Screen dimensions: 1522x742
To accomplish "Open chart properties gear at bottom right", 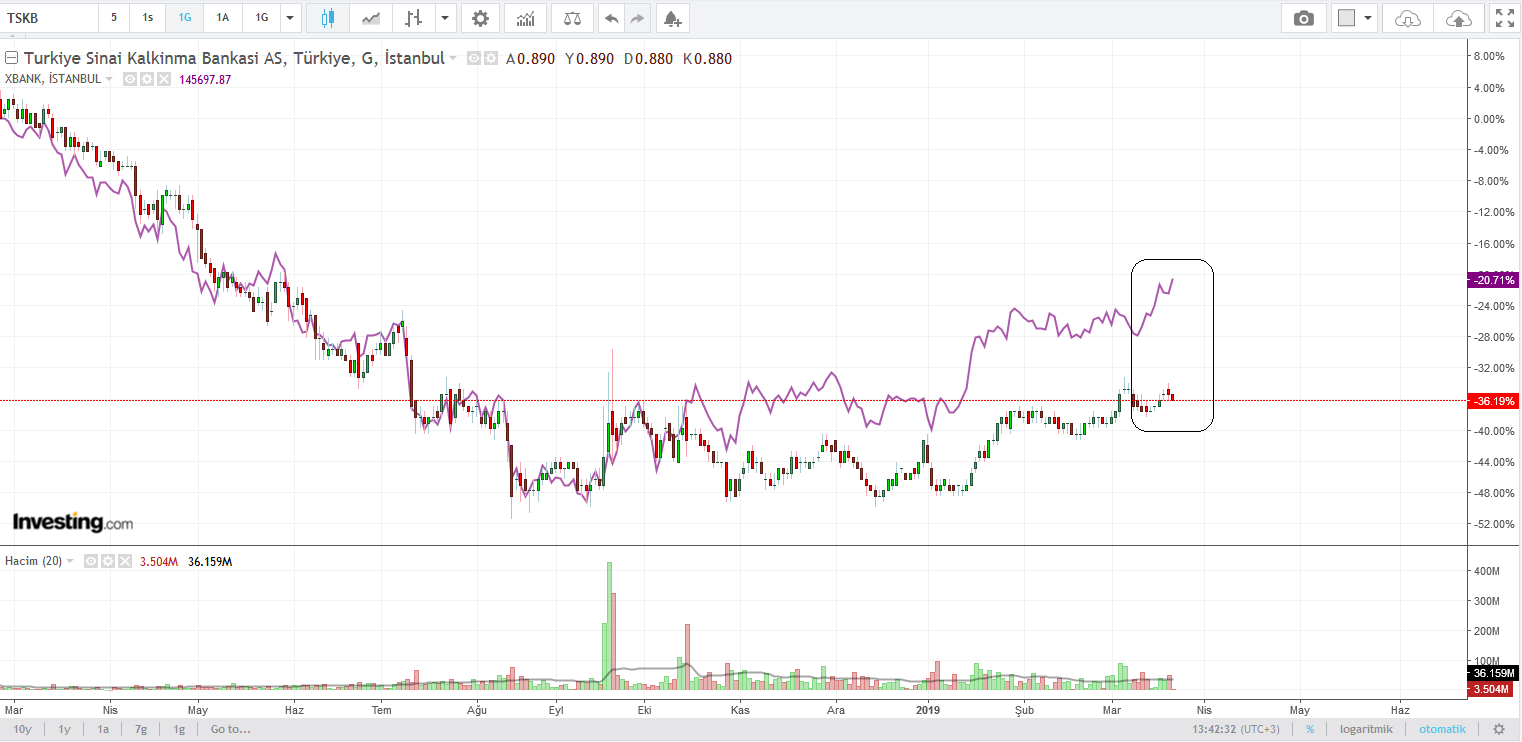I will coord(1498,729).
